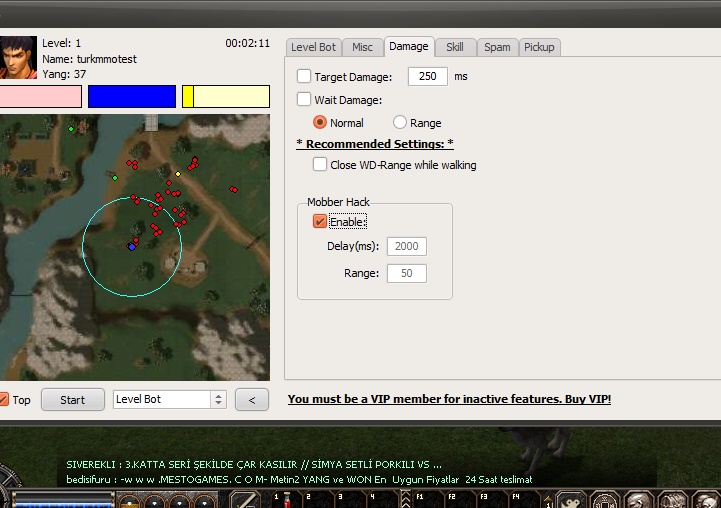The height and width of the screenshot is (508, 721).
Task: Click quickslot 2 in game hotbar
Action: pyautogui.click(x=320, y=499)
